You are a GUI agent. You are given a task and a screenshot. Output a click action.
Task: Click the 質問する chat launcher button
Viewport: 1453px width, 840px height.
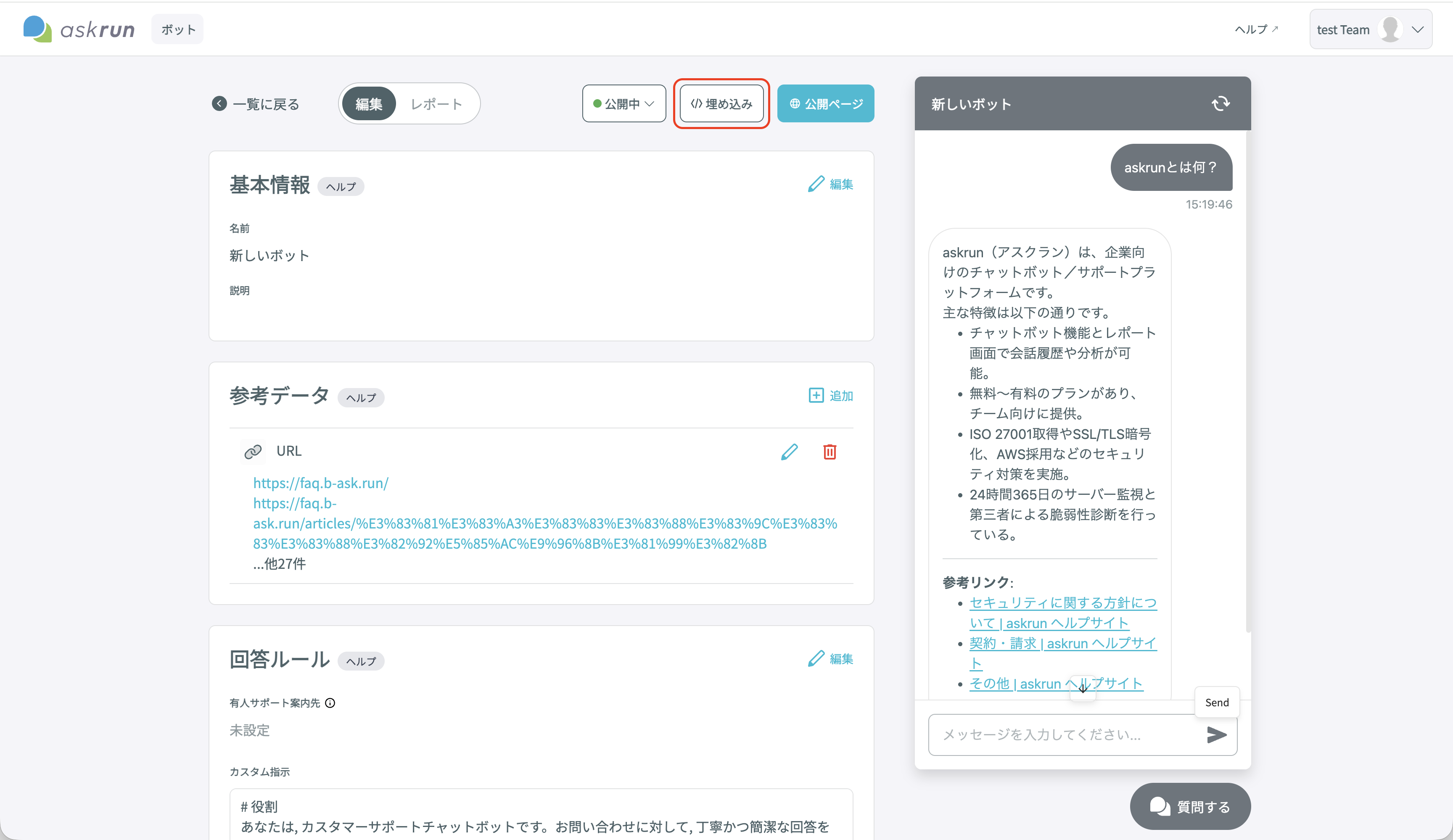pos(1190,806)
